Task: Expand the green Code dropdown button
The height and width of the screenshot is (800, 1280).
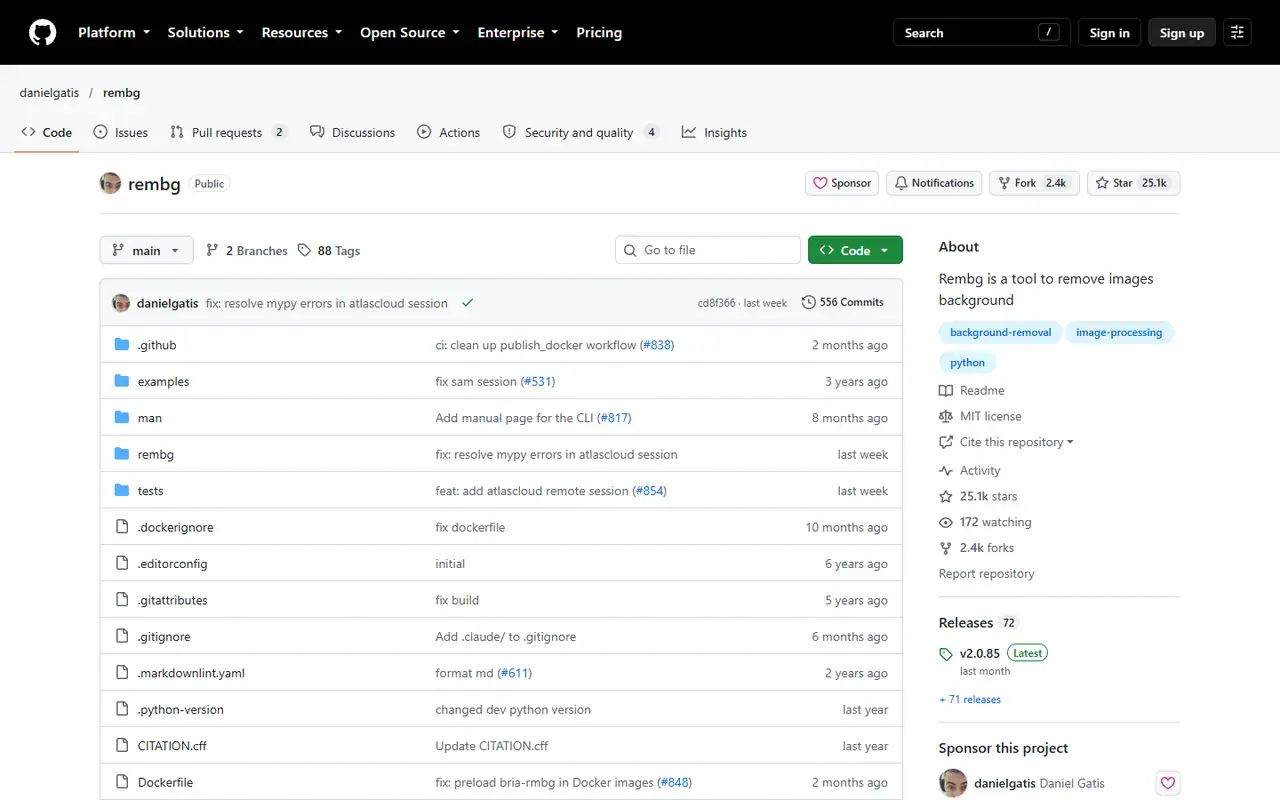Action: point(855,250)
